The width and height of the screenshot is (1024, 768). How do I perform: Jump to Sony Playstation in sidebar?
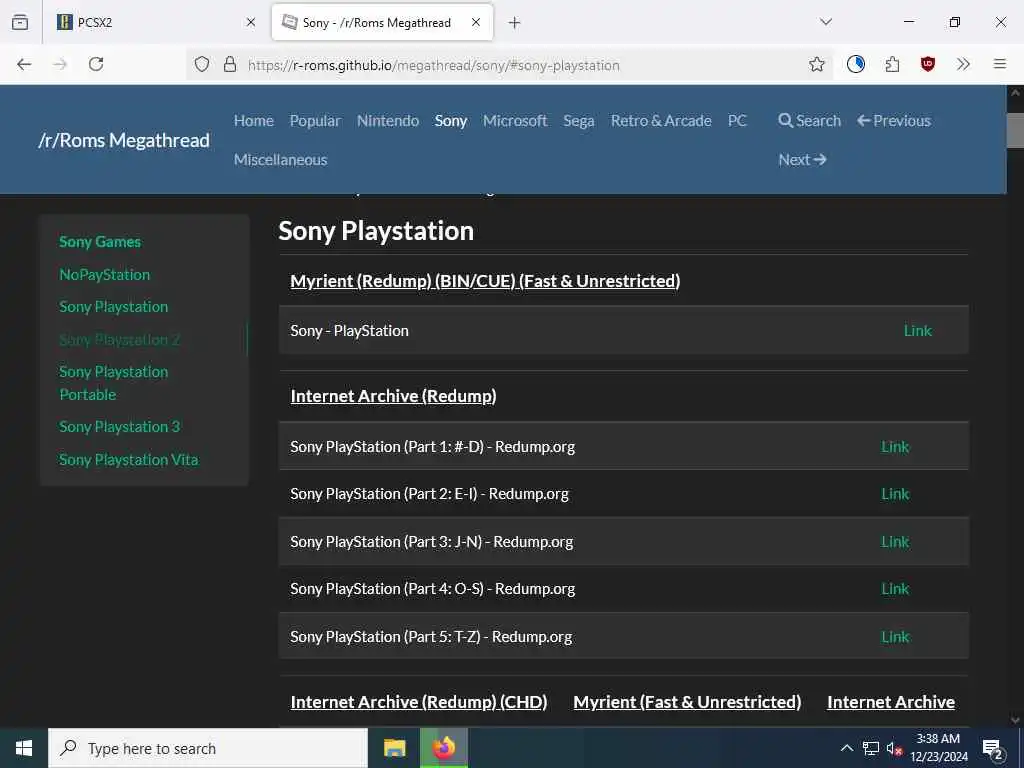pyautogui.click(x=114, y=306)
